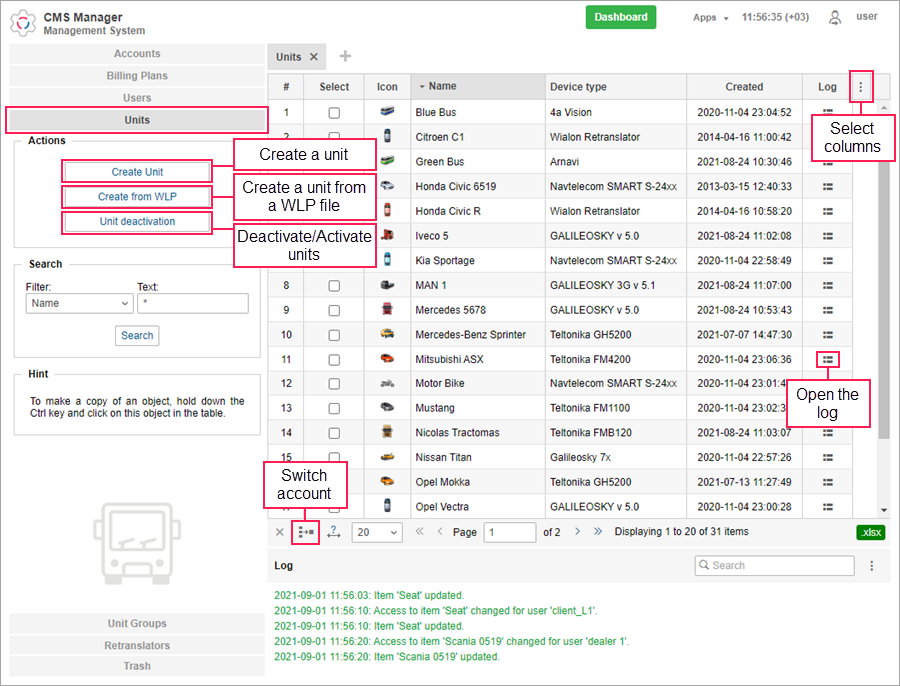Click the Motor Bike unit icon

point(387,383)
